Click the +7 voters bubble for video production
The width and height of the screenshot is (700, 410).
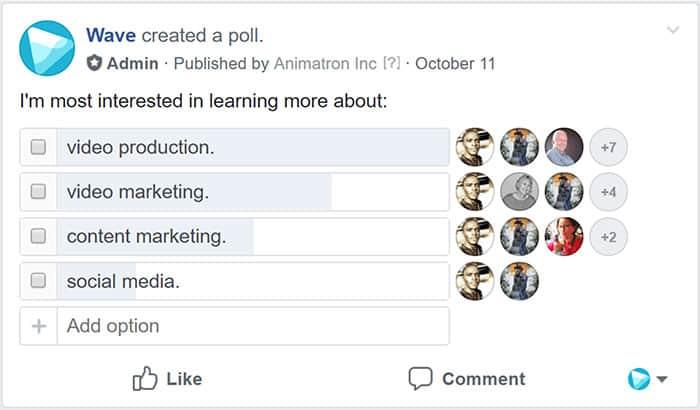coord(608,147)
